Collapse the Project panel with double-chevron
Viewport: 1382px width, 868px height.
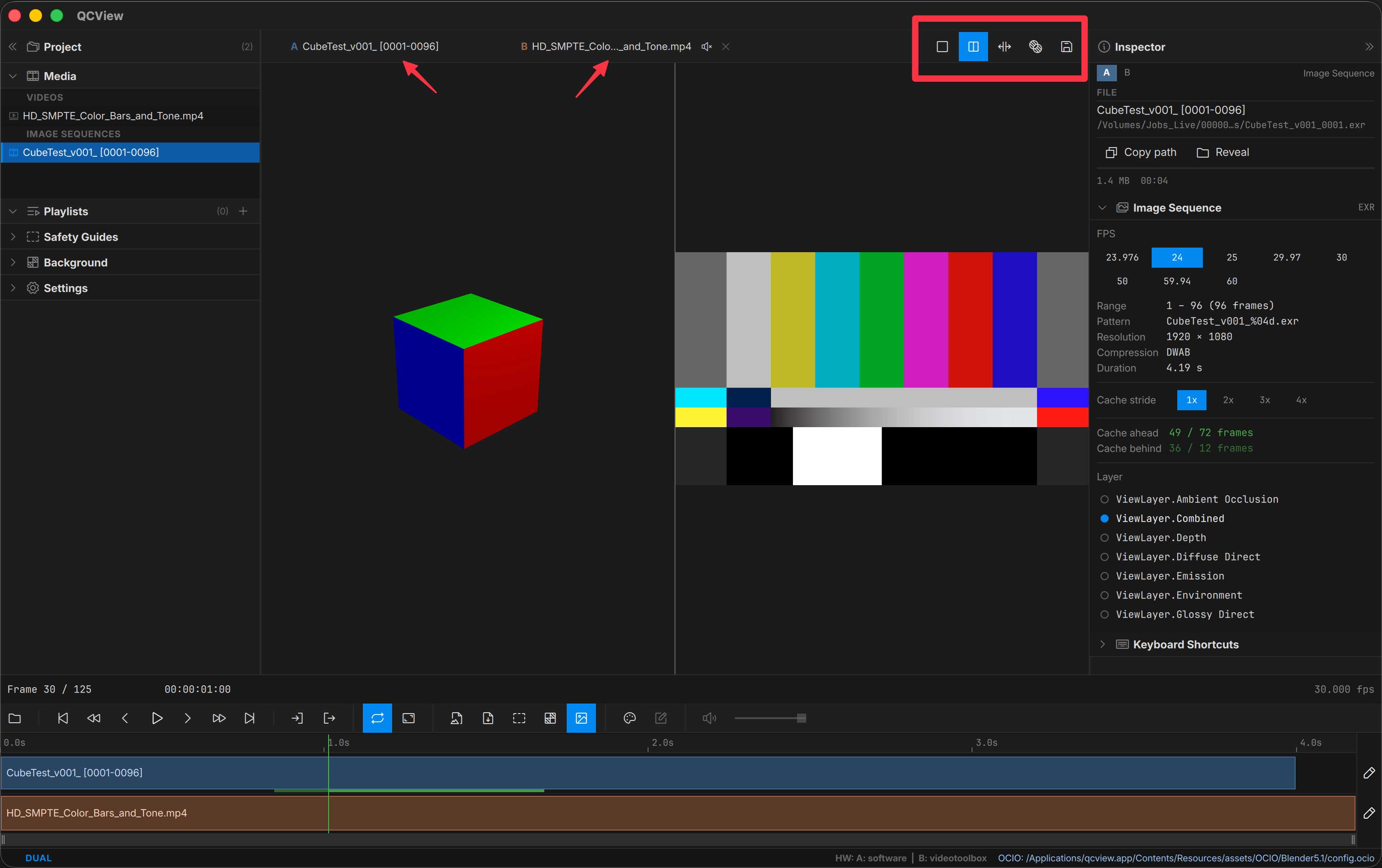point(13,47)
